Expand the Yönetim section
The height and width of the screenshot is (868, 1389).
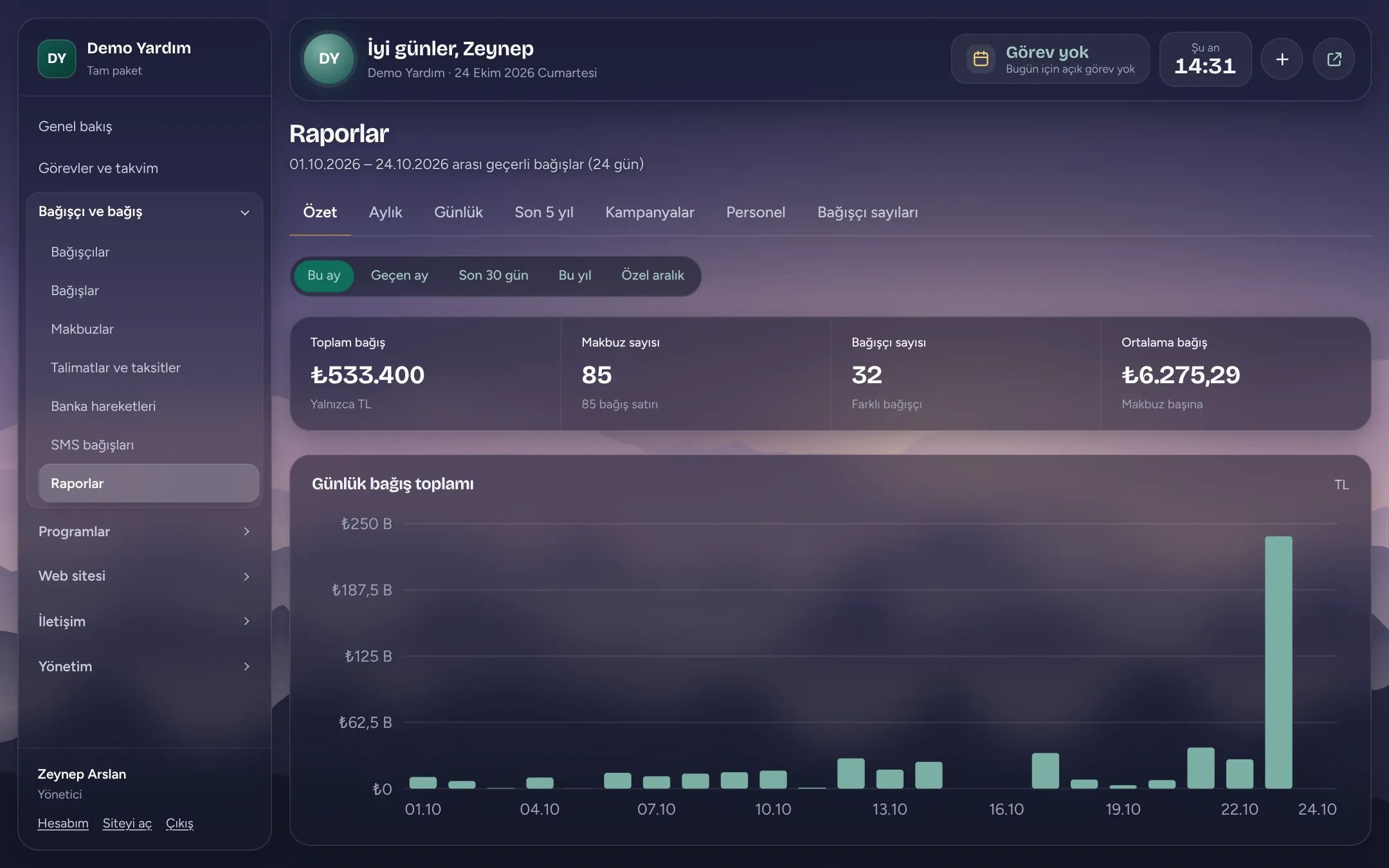pos(145,666)
